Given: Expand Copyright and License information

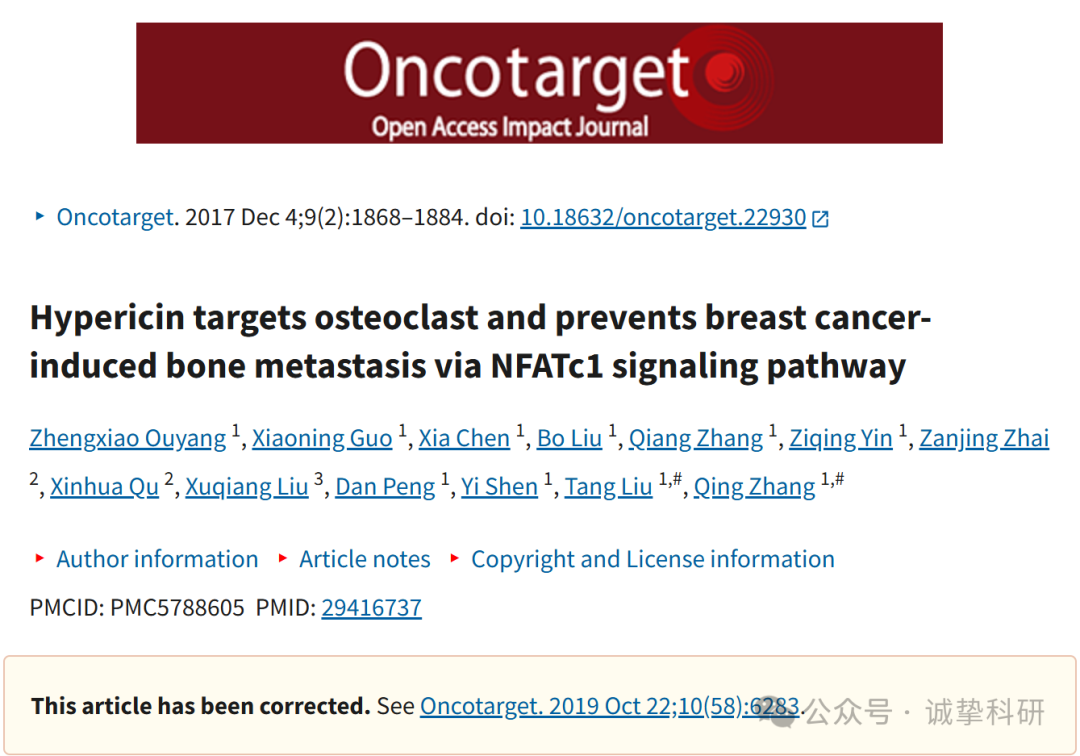Looking at the screenshot, I should [x=652, y=558].
